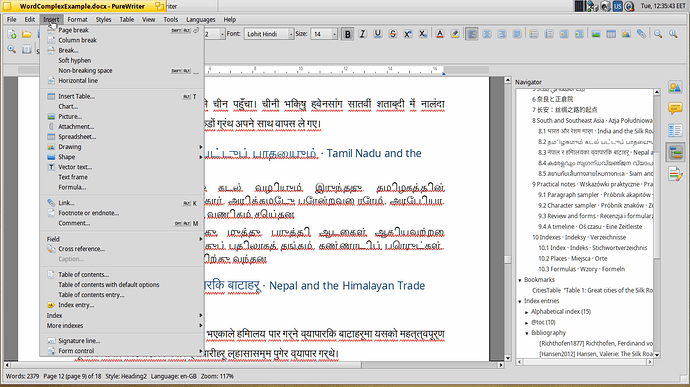Align text right

(502, 34)
